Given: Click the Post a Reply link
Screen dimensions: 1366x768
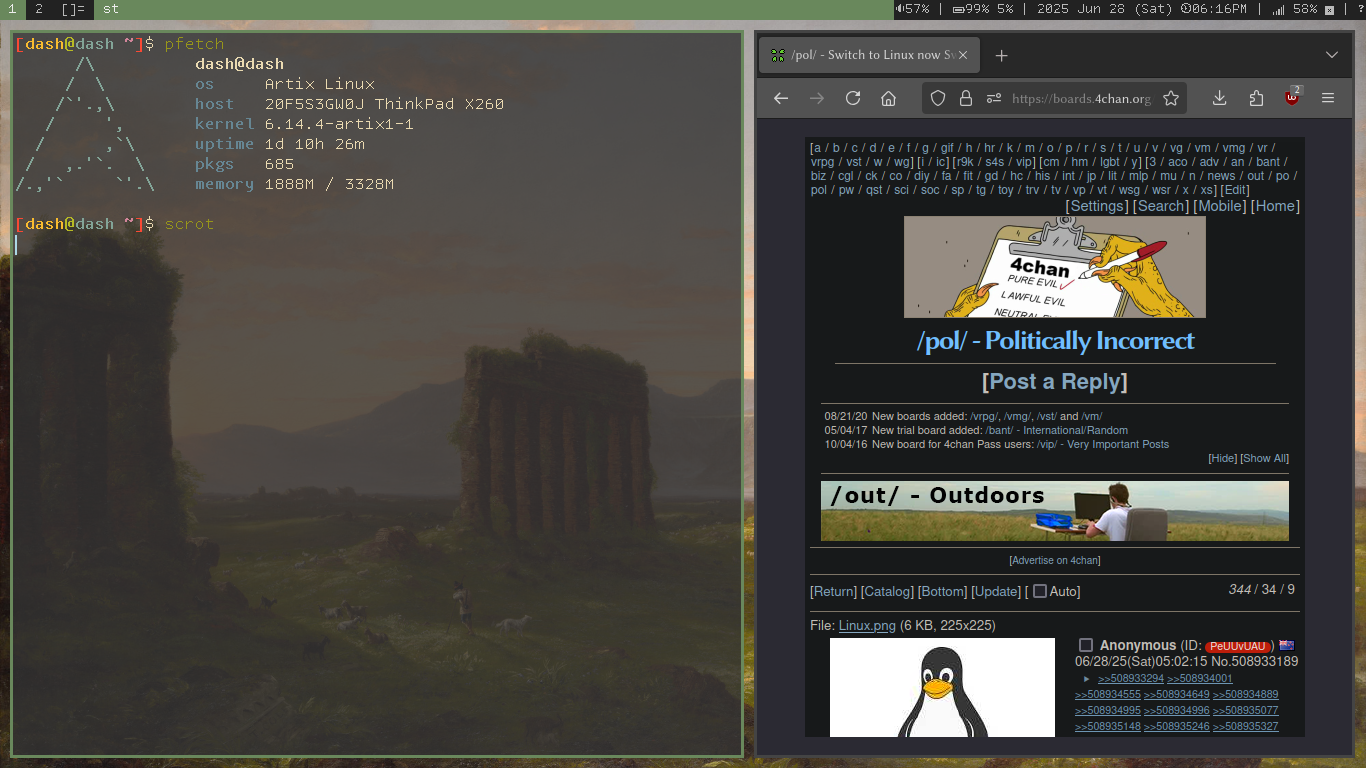Looking at the screenshot, I should pyautogui.click(x=1055, y=382).
